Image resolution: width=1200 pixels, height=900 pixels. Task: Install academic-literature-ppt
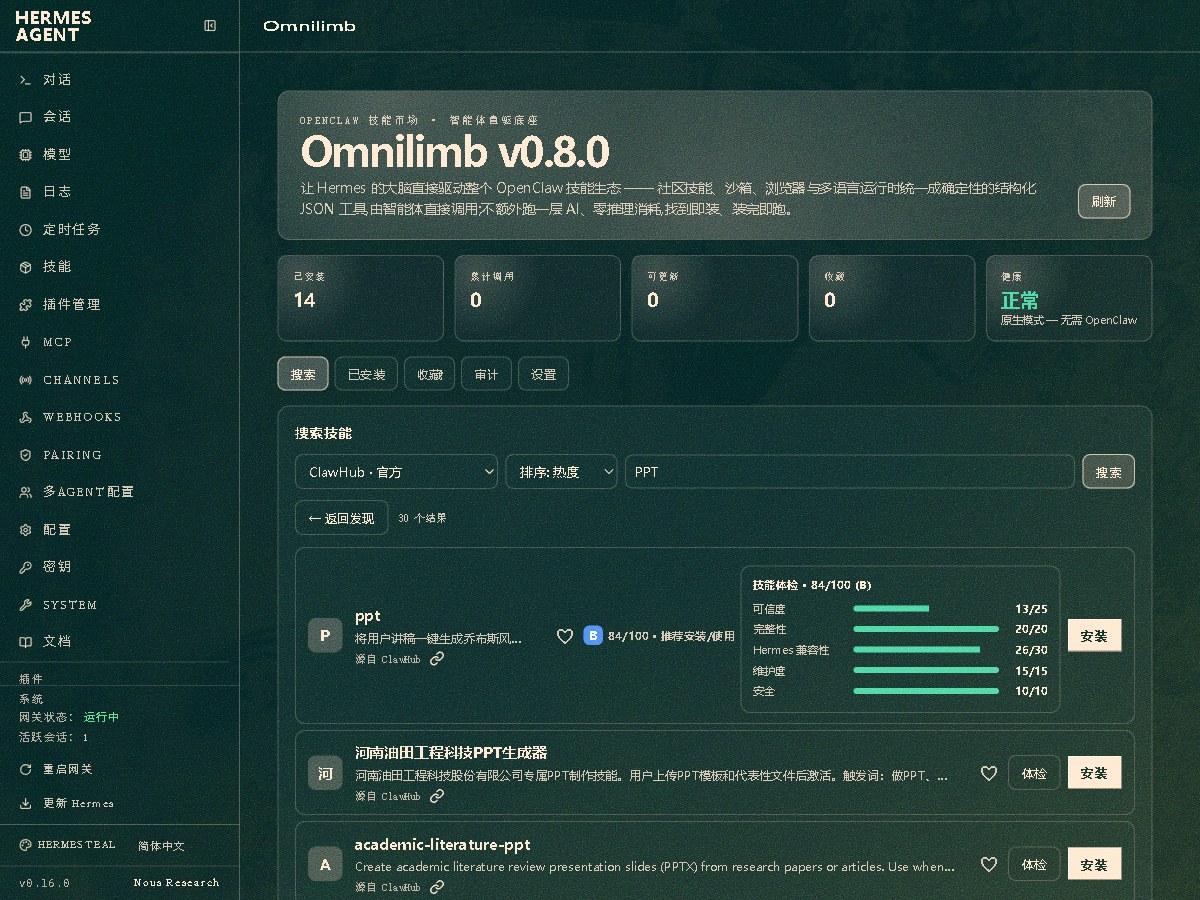1094,864
